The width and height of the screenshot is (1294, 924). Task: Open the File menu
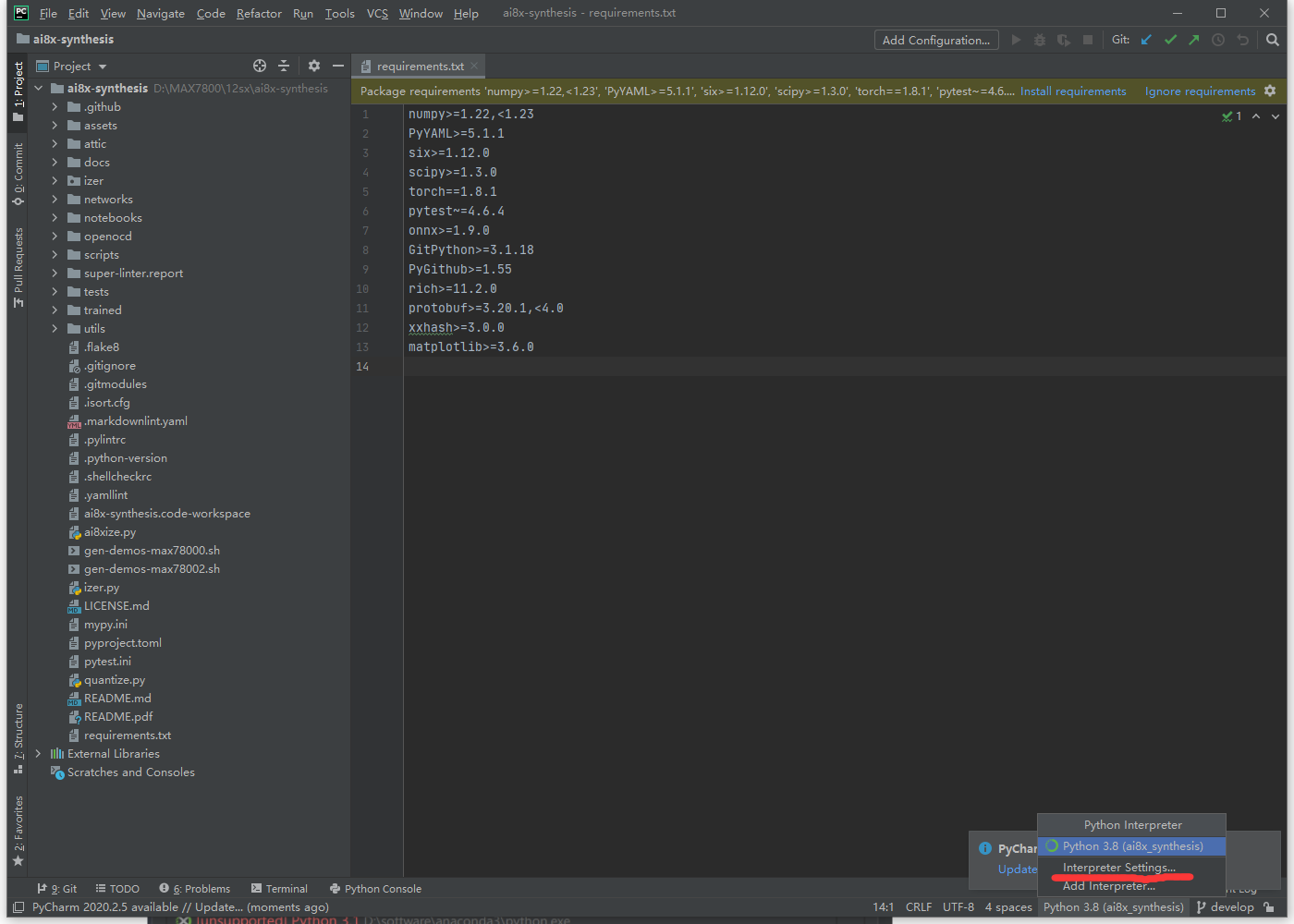click(x=48, y=13)
